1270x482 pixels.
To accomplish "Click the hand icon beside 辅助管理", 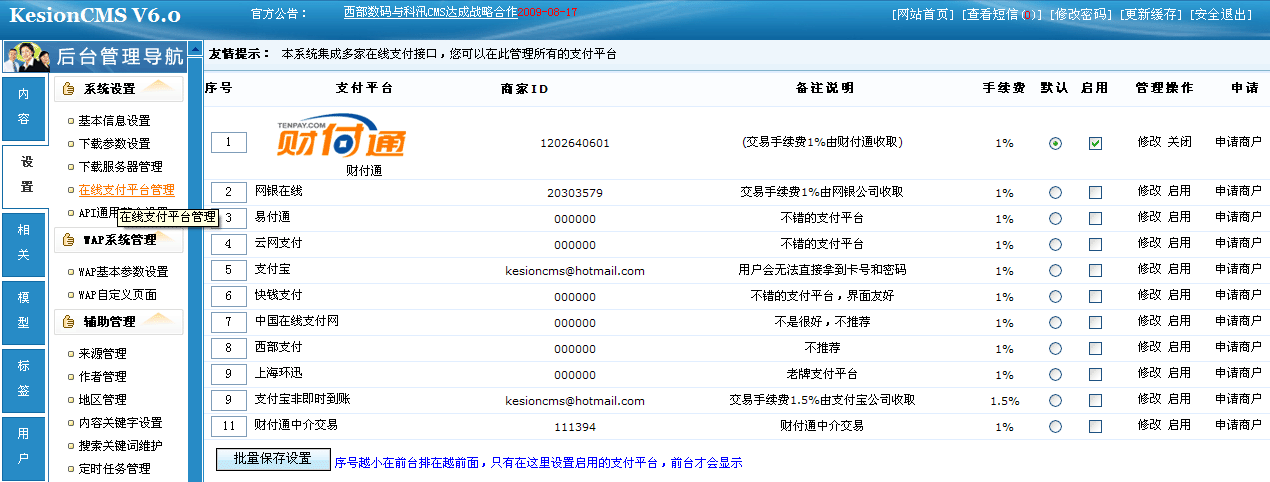I will 69,322.
